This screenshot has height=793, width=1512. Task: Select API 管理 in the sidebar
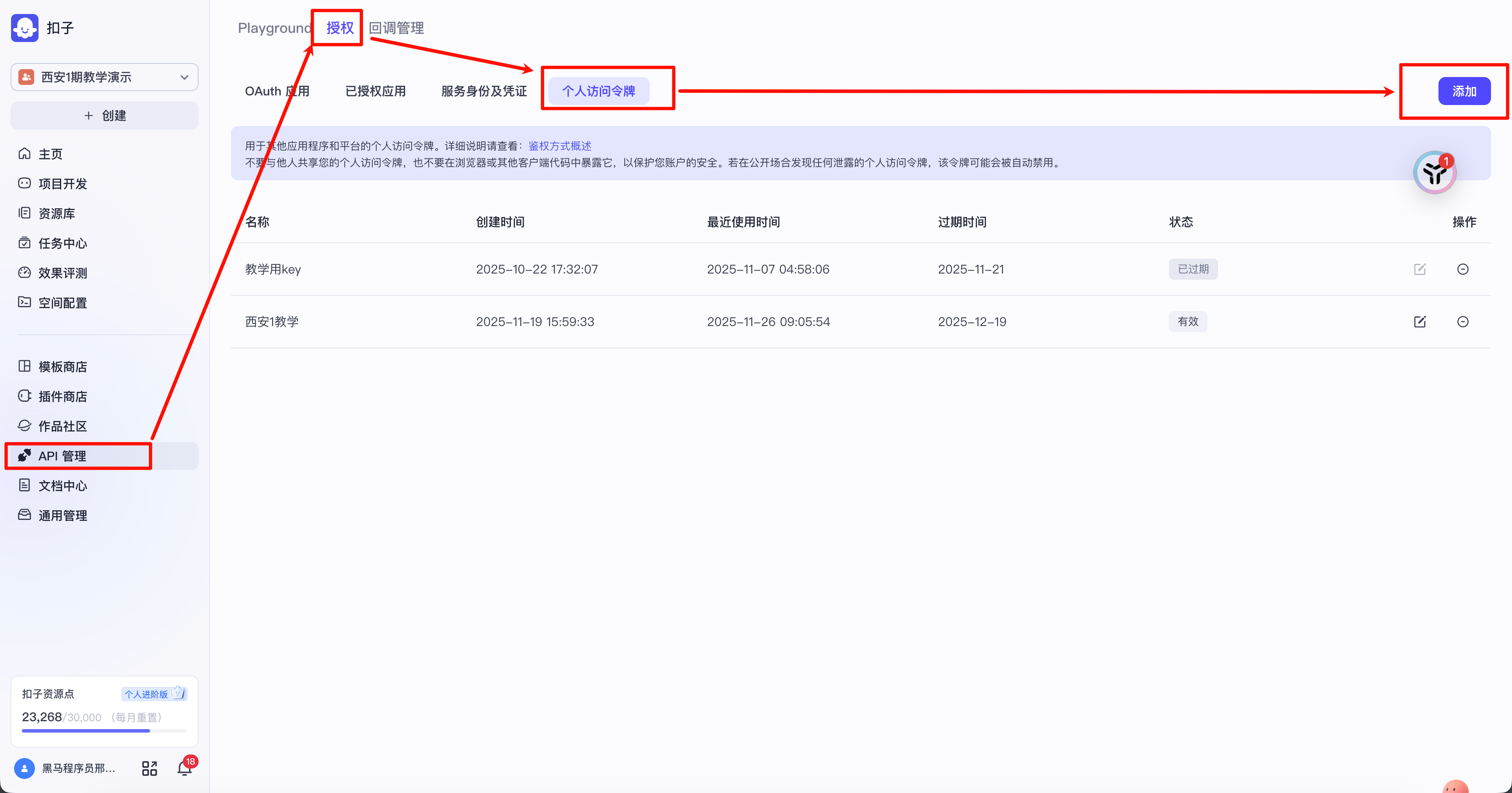pyautogui.click(x=105, y=456)
